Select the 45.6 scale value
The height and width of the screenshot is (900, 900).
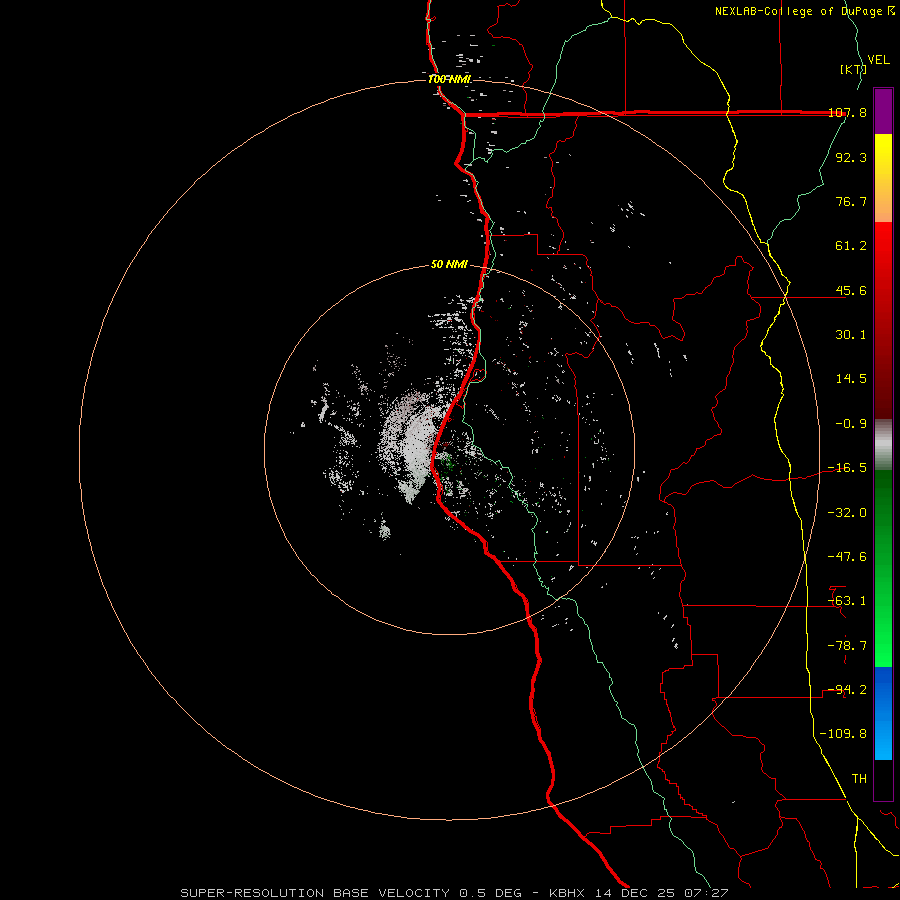(x=851, y=290)
